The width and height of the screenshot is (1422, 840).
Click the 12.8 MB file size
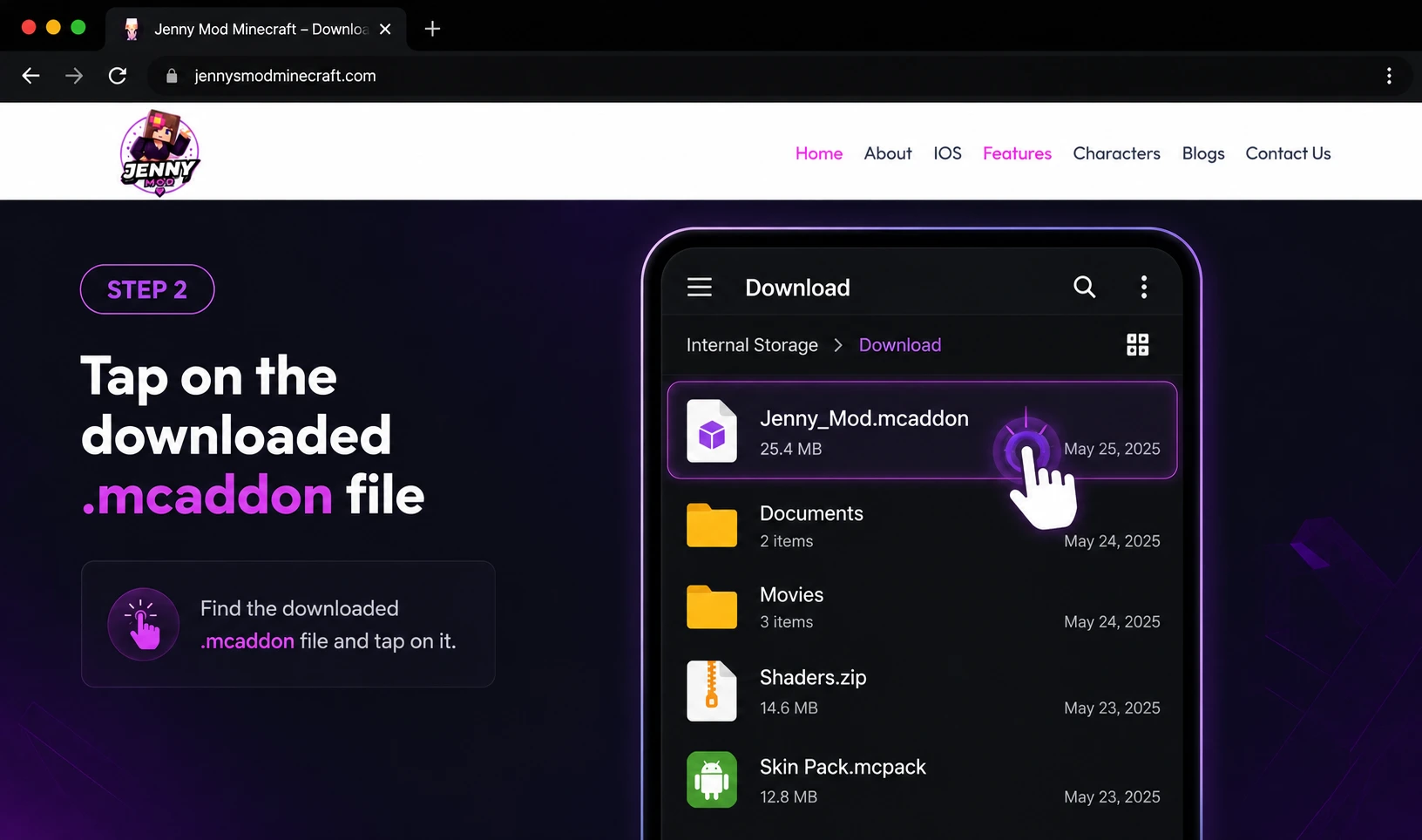(x=789, y=797)
